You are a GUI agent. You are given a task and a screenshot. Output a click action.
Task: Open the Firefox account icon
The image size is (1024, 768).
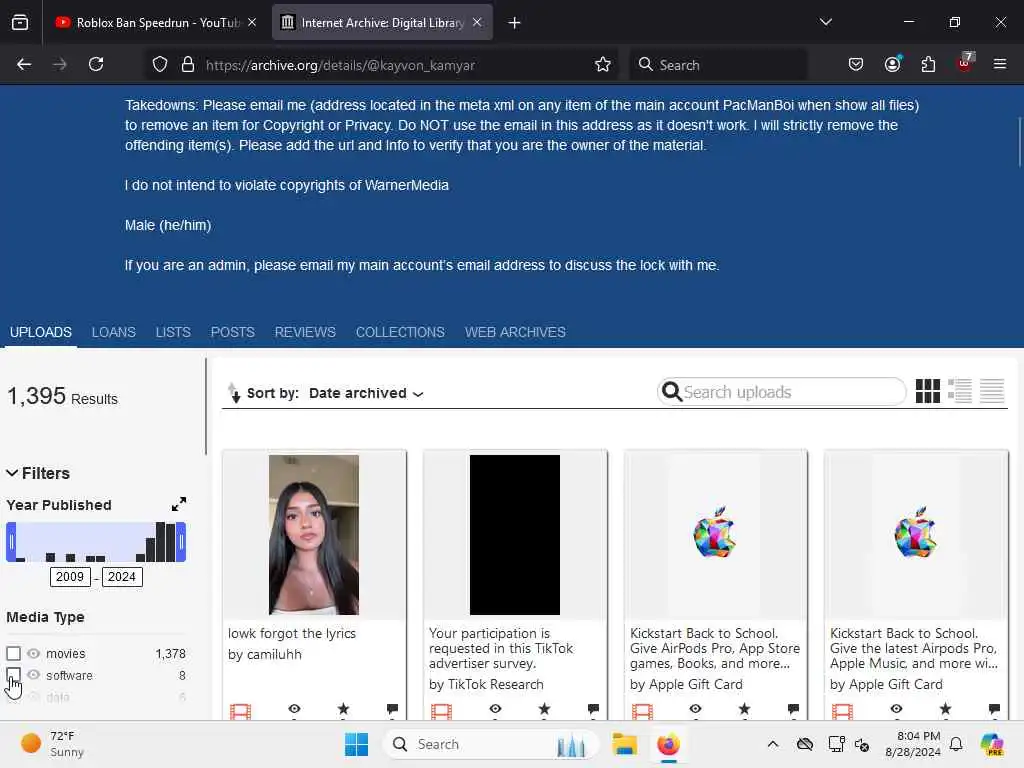coord(893,64)
